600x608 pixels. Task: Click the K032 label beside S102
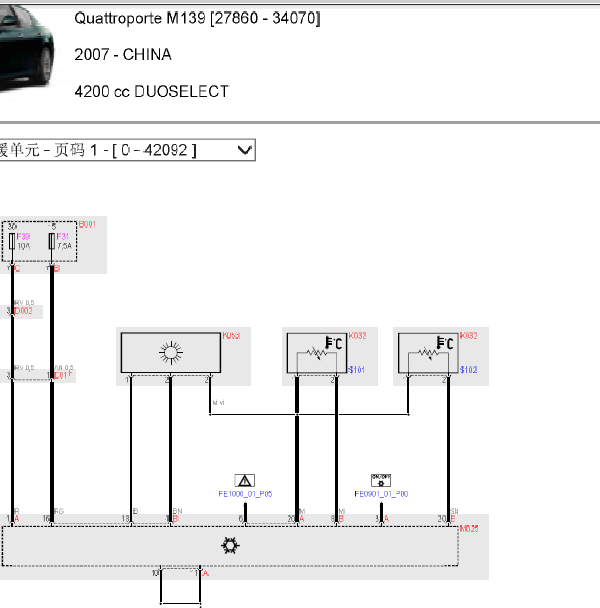[x=469, y=336]
